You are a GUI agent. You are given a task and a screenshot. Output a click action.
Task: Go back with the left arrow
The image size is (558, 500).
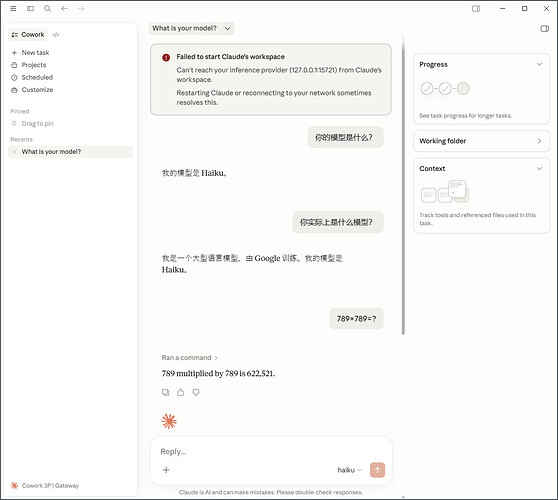64,9
